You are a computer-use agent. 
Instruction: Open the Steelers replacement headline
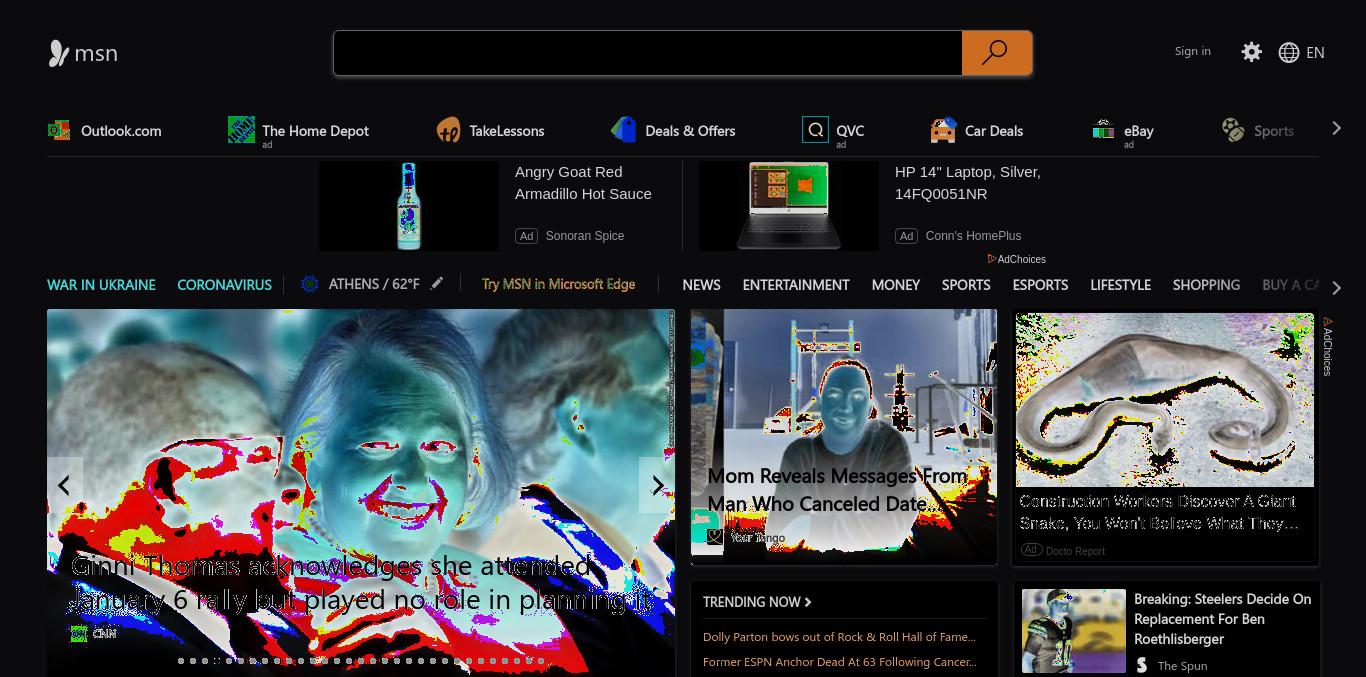(x=1222, y=619)
